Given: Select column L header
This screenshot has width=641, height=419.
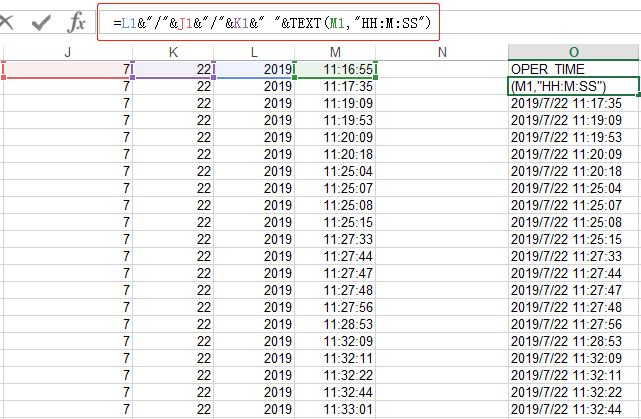Looking at the screenshot, I should (x=254, y=52).
